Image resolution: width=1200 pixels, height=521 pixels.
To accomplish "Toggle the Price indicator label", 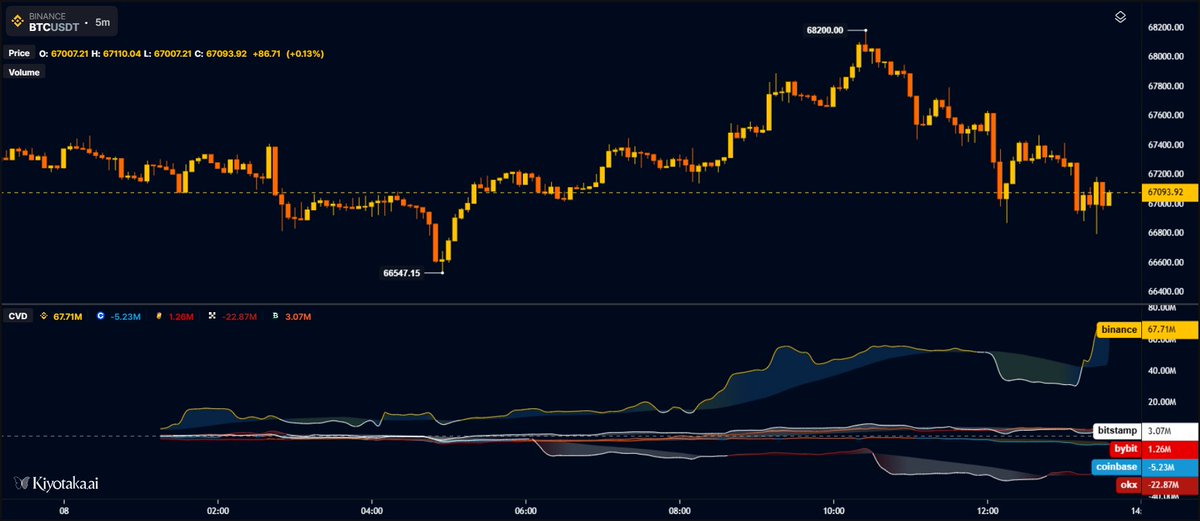I will (x=20, y=53).
